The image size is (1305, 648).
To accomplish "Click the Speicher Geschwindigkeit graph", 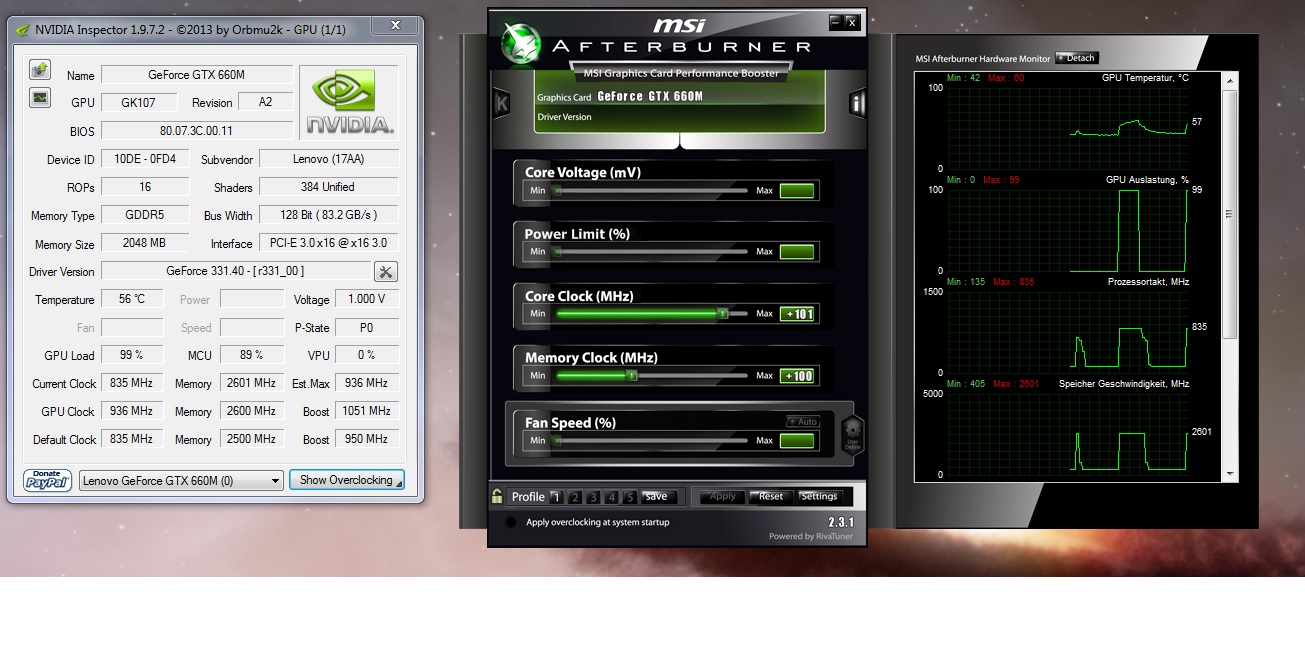I will coord(1066,434).
